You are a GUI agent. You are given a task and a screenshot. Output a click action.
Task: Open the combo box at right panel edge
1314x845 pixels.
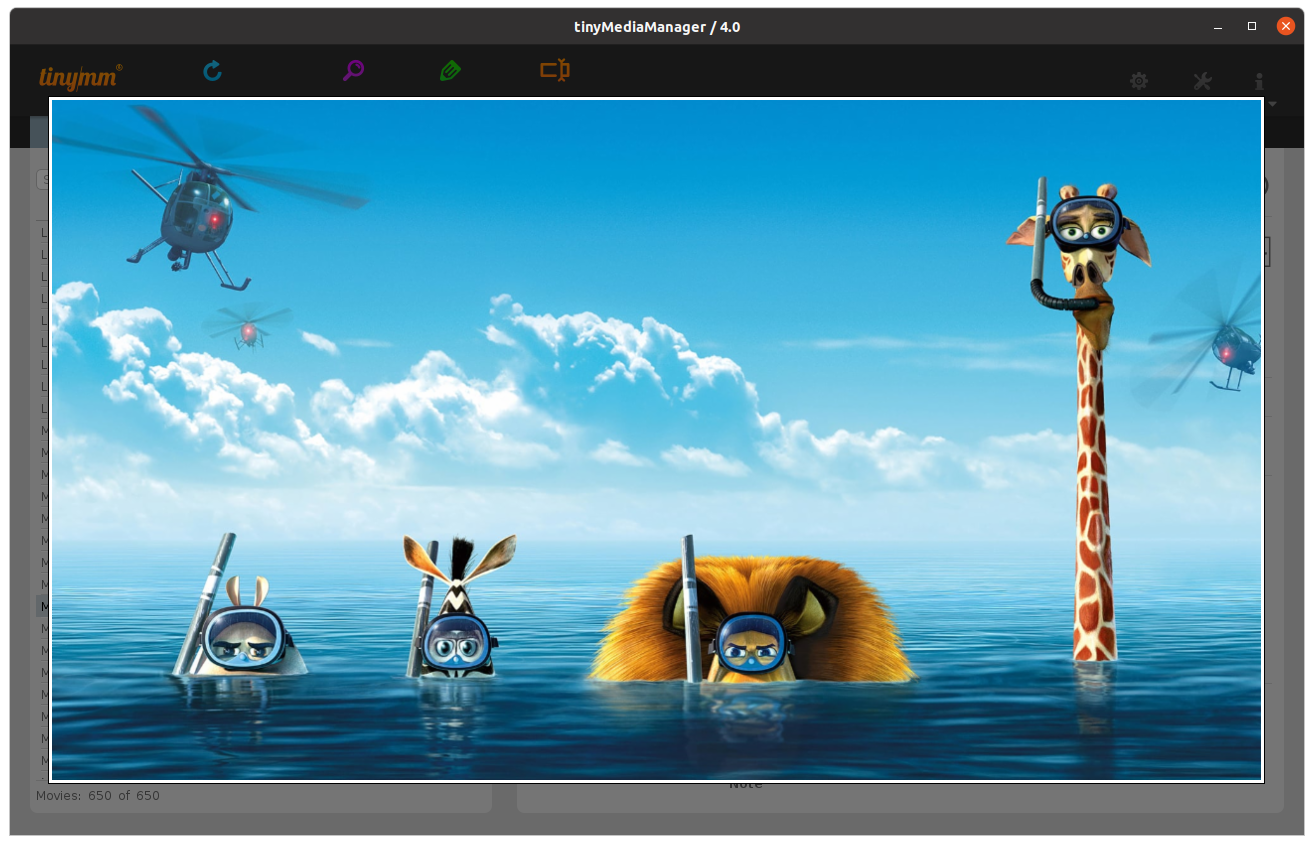[1267, 251]
